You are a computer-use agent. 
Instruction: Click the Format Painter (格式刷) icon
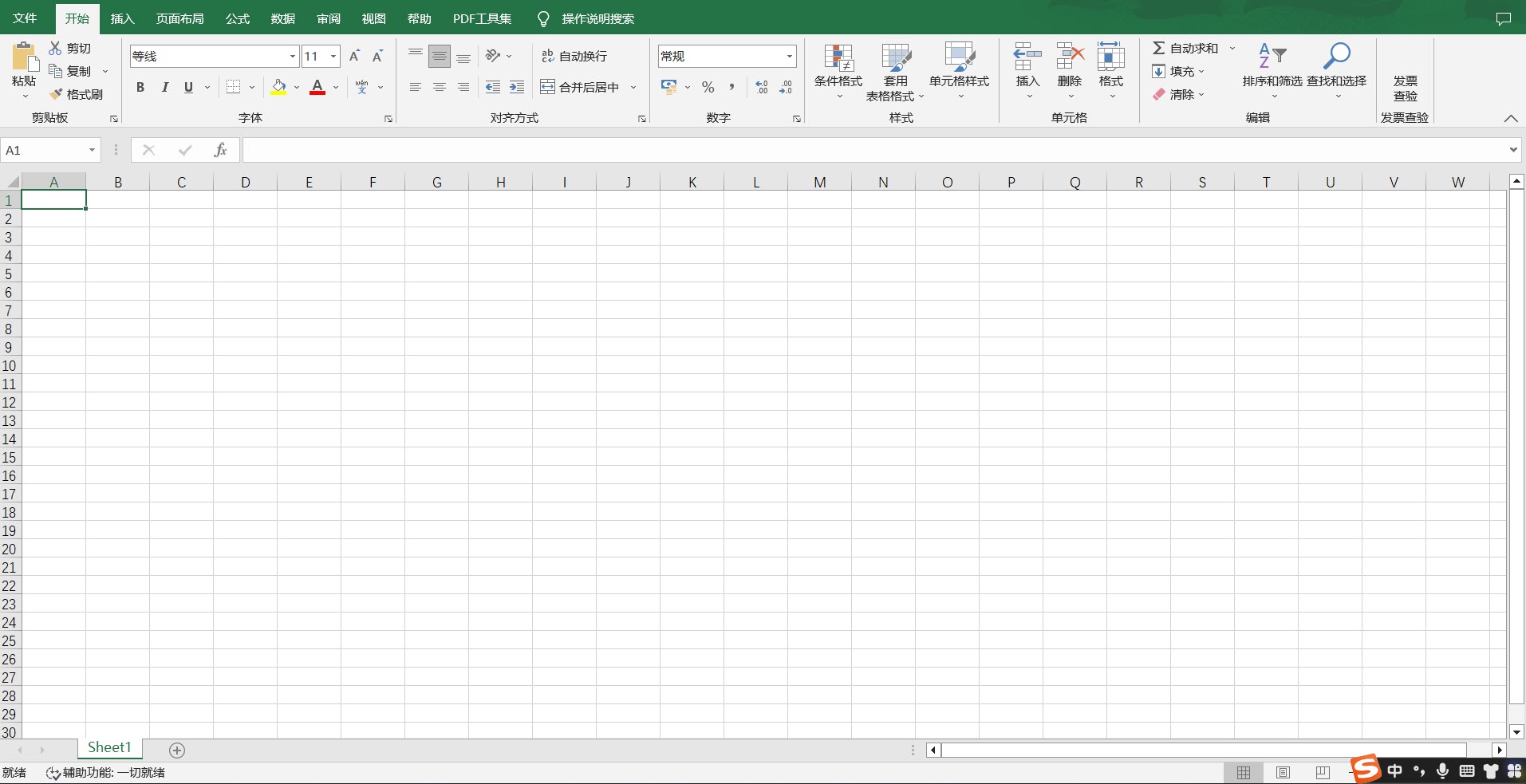pos(56,94)
